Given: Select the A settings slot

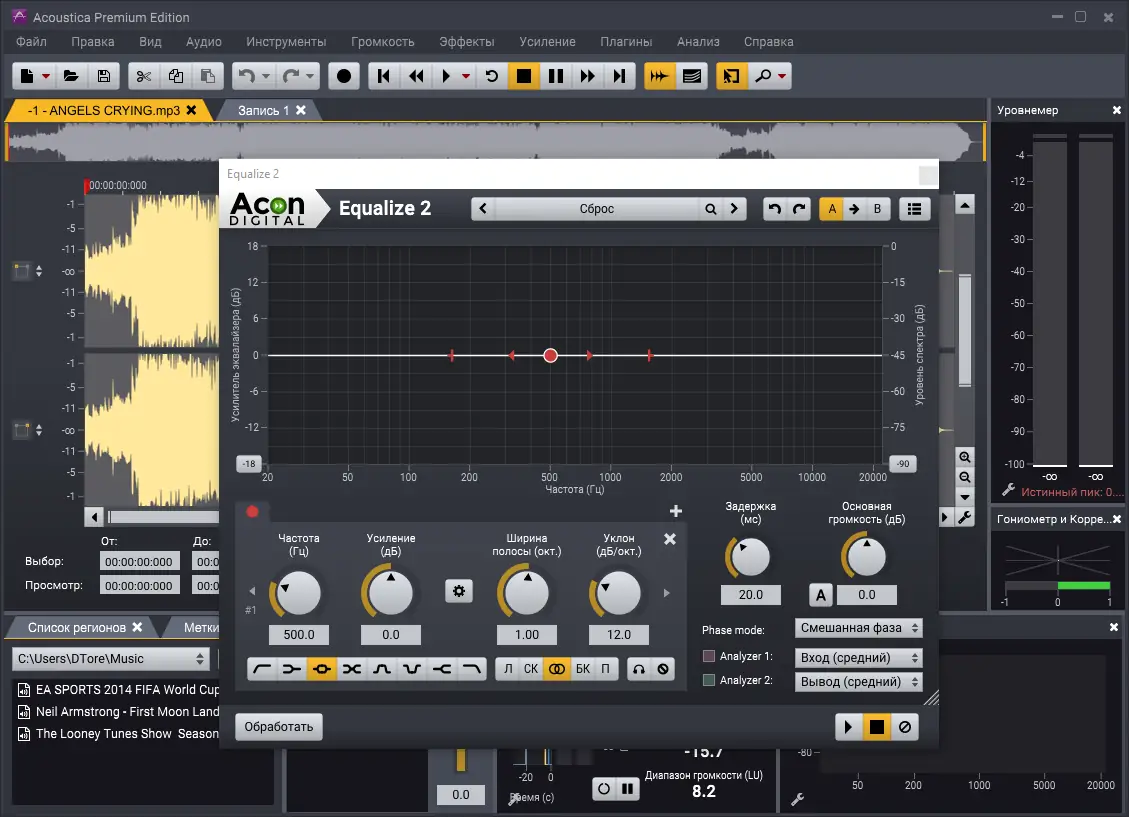Looking at the screenshot, I should pyautogui.click(x=832, y=209).
